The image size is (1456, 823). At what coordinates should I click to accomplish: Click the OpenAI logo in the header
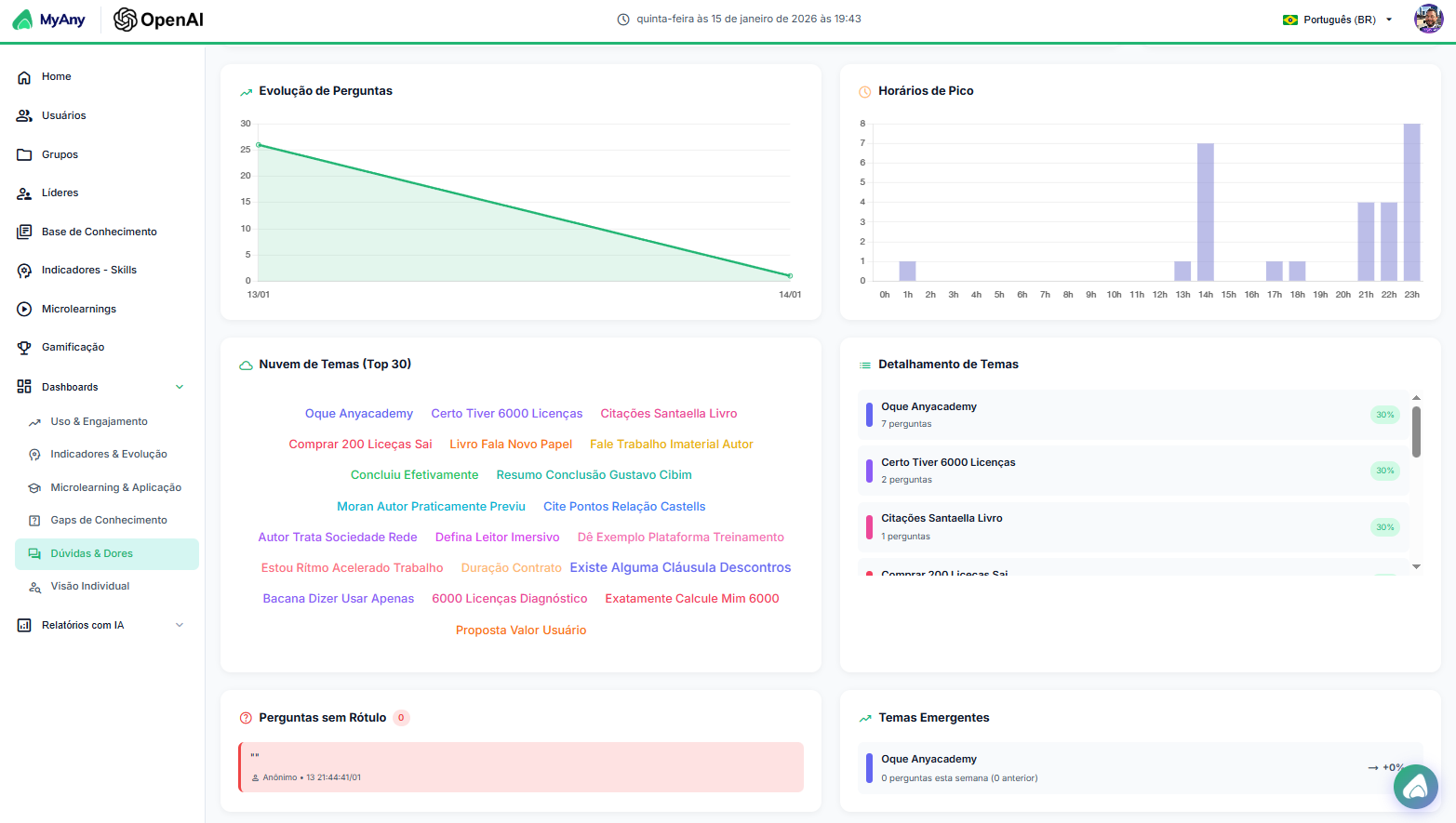(157, 19)
